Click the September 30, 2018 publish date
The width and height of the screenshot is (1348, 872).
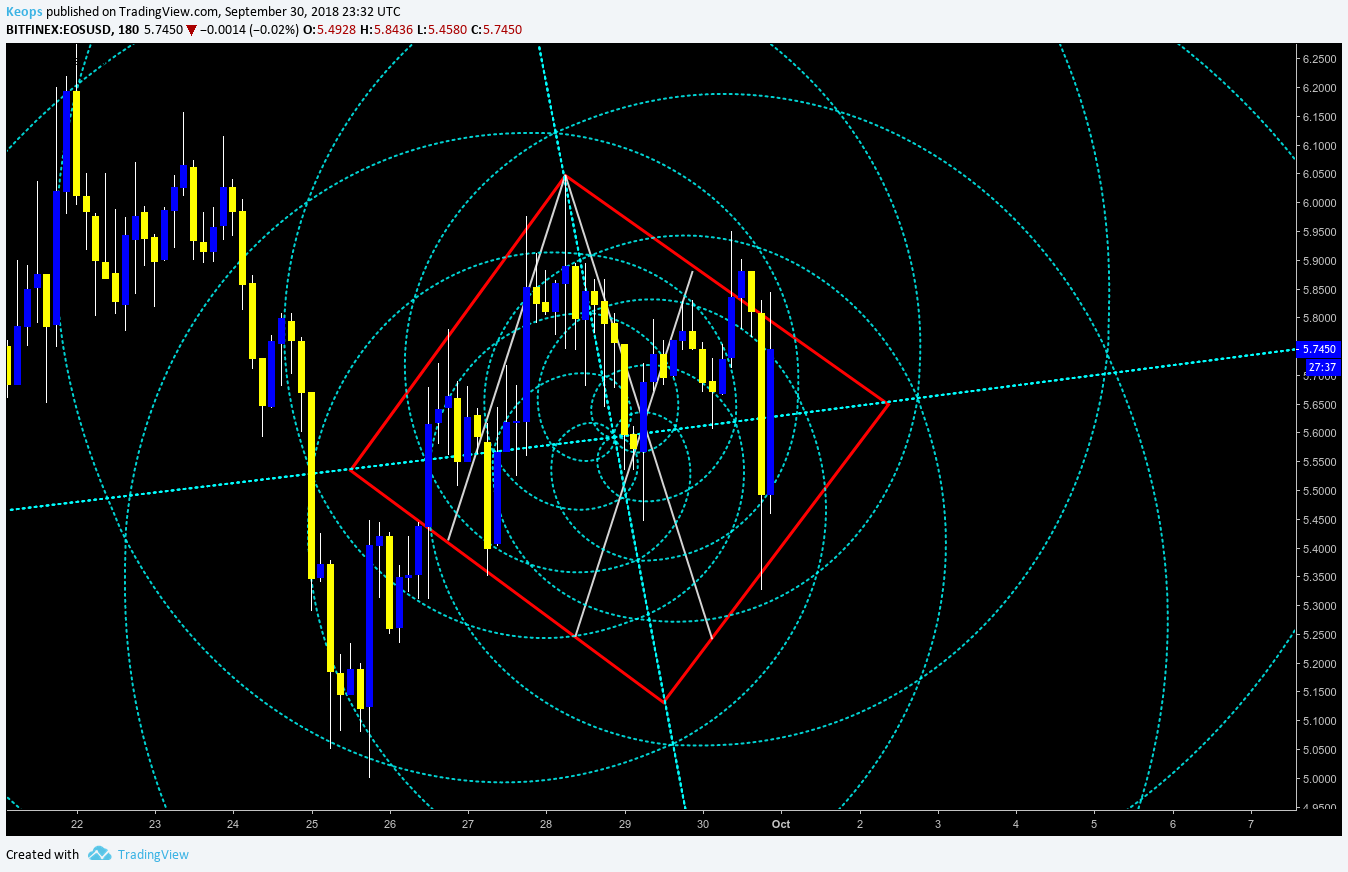[x=281, y=11]
